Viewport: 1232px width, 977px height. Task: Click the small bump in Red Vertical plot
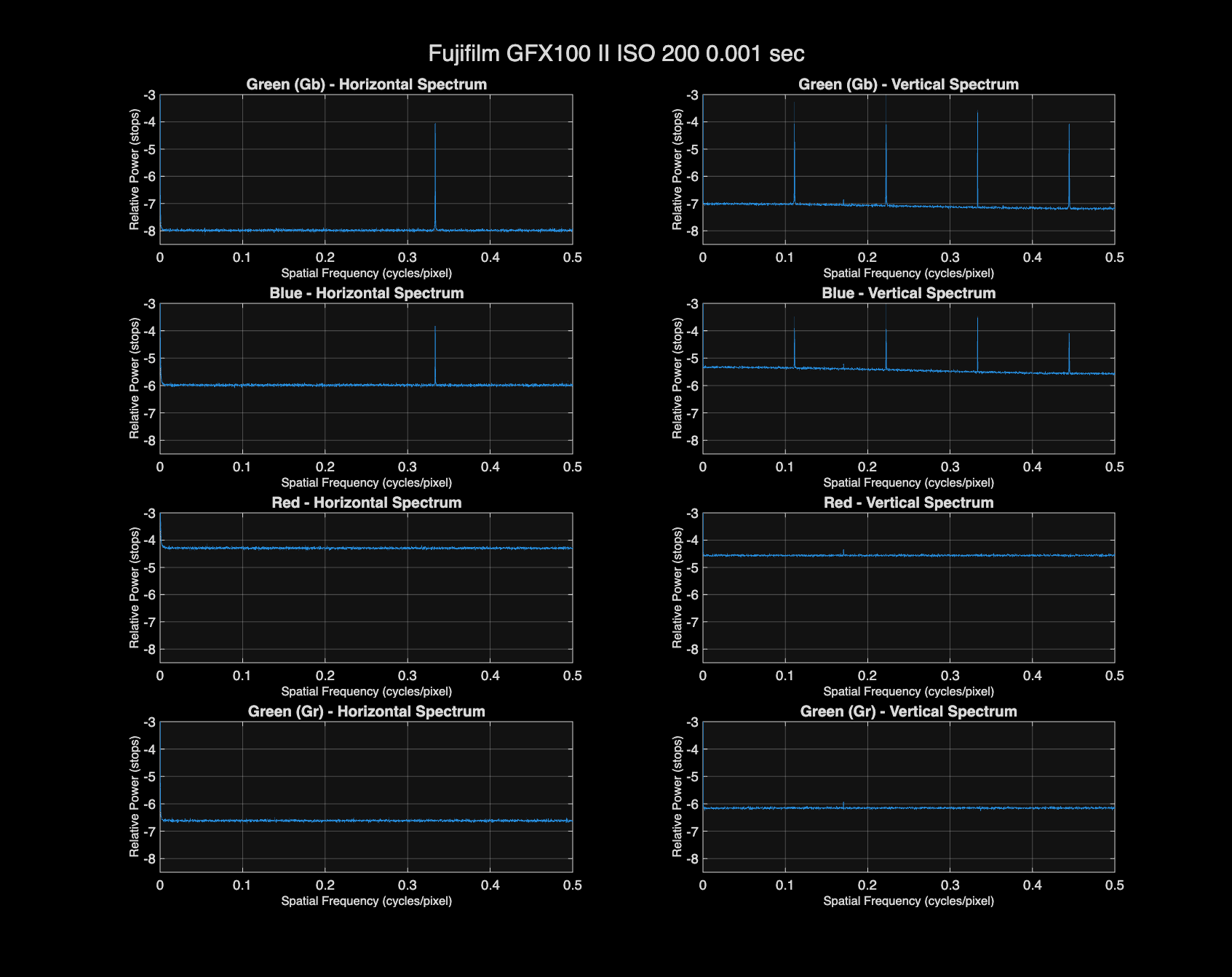[843, 552]
